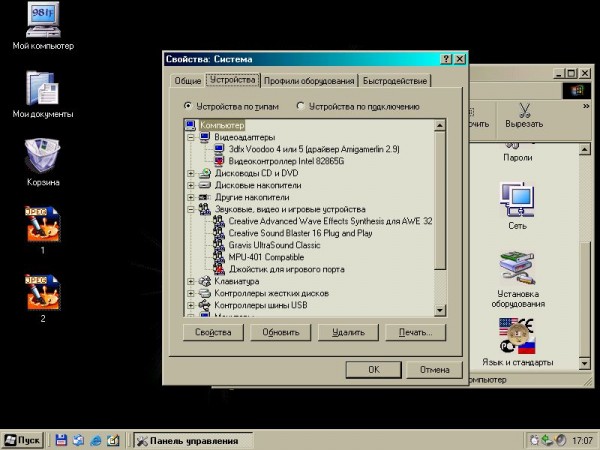The height and width of the screenshot is (450, 600).
Task: Open the Профили оборудования tab
Action: coord(309,81)
